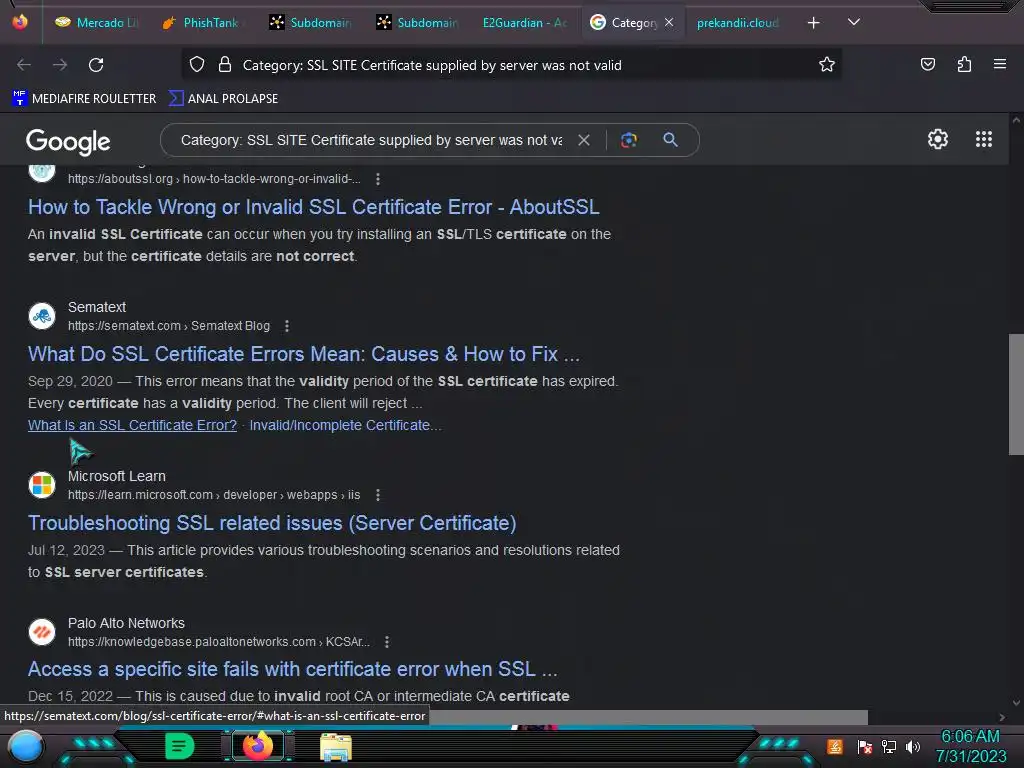Open the tracking protection shield panel

197,65
